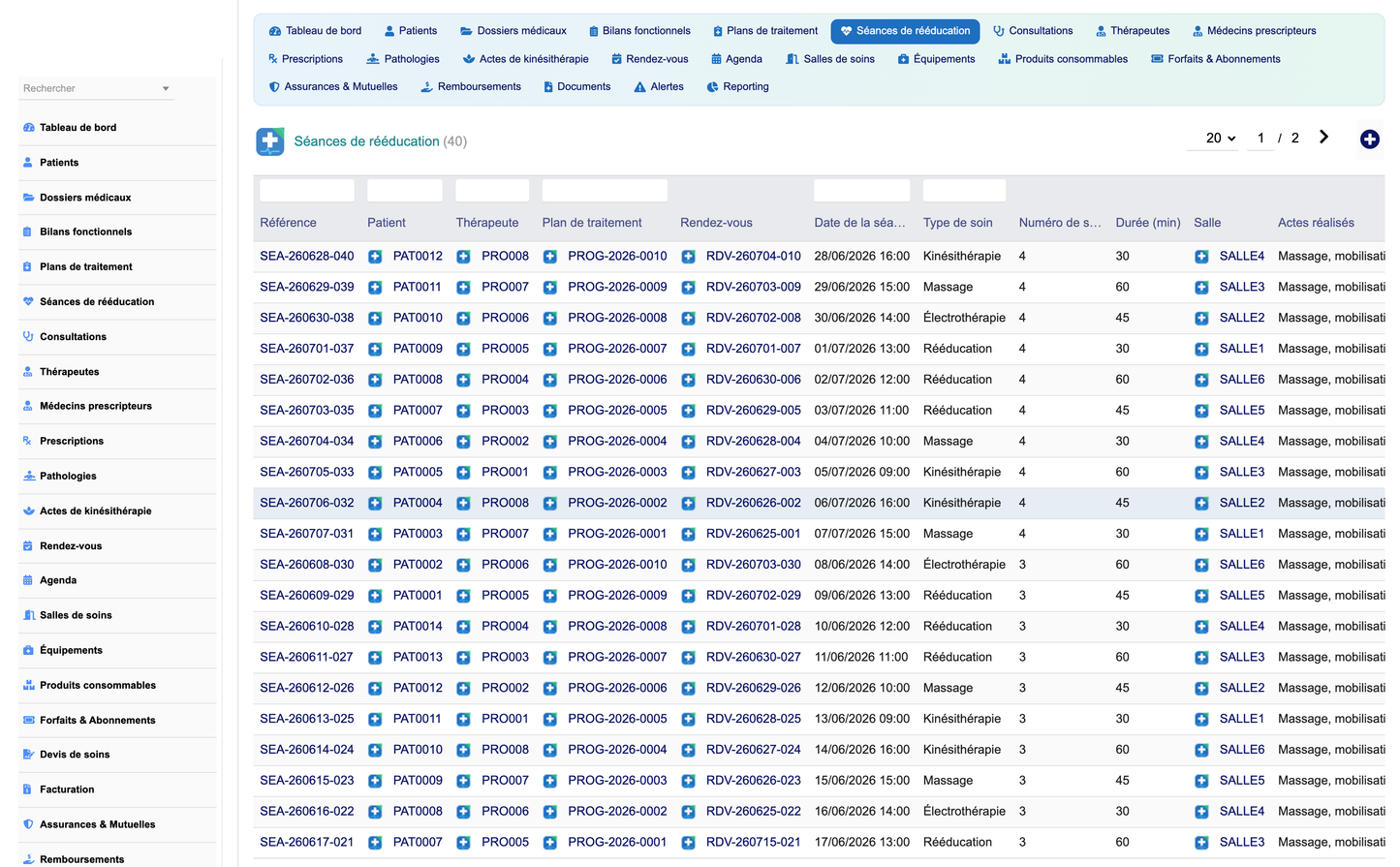Click Documents file icon in top menu
This screenshot has height=867, width=1400.
point(548,87)
